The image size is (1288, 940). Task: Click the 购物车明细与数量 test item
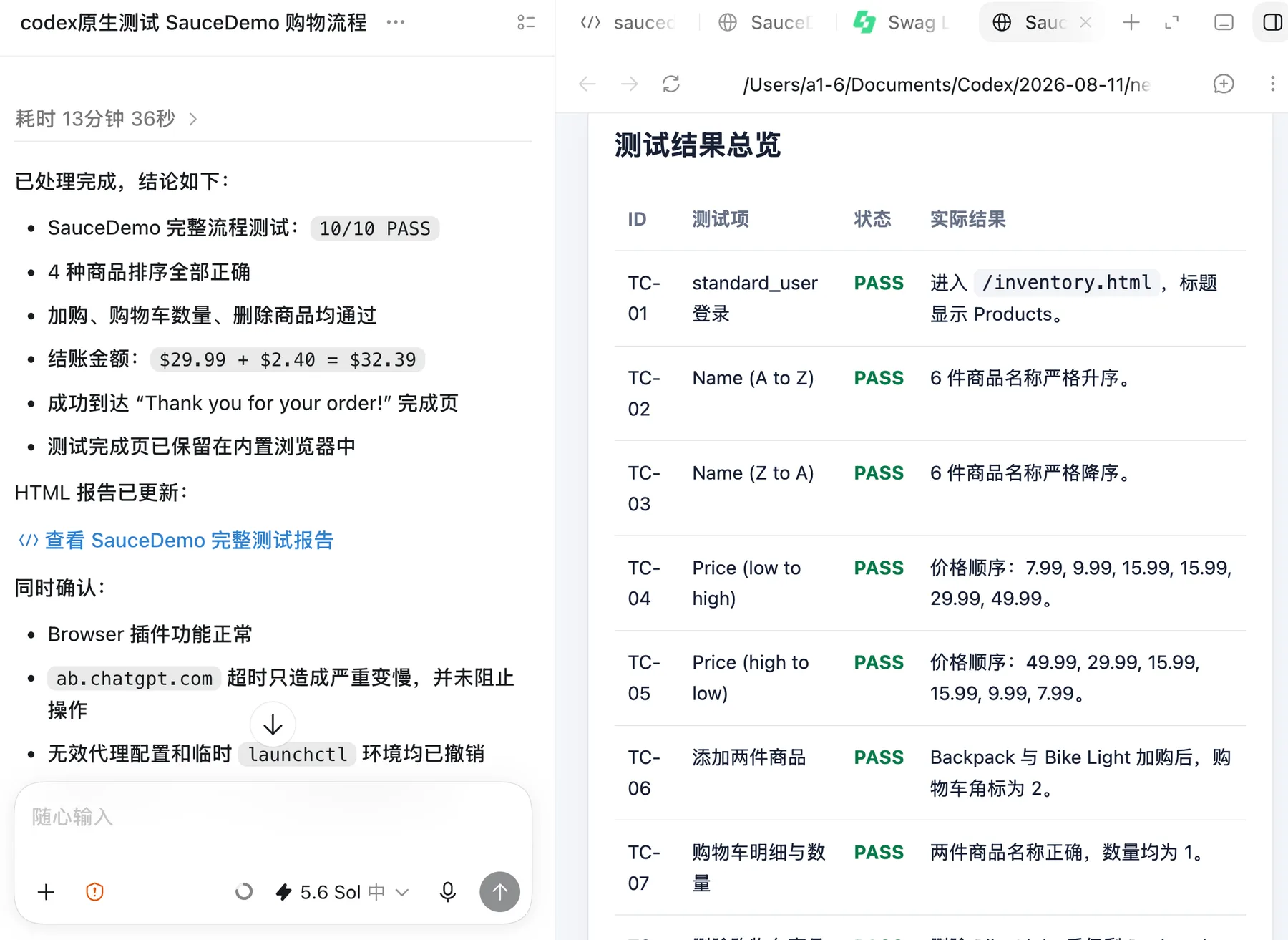[759, 868]
